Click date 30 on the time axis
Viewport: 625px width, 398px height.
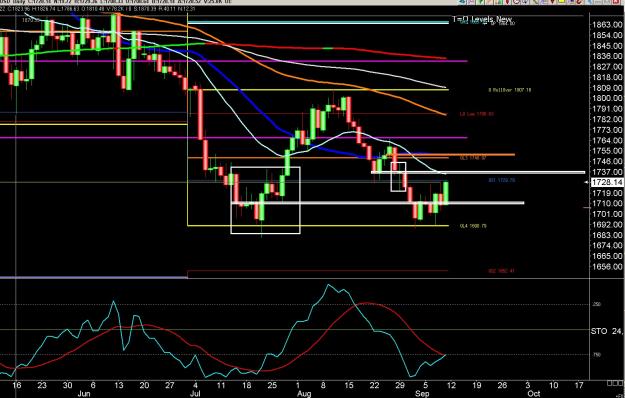click(x=67, y=385)
